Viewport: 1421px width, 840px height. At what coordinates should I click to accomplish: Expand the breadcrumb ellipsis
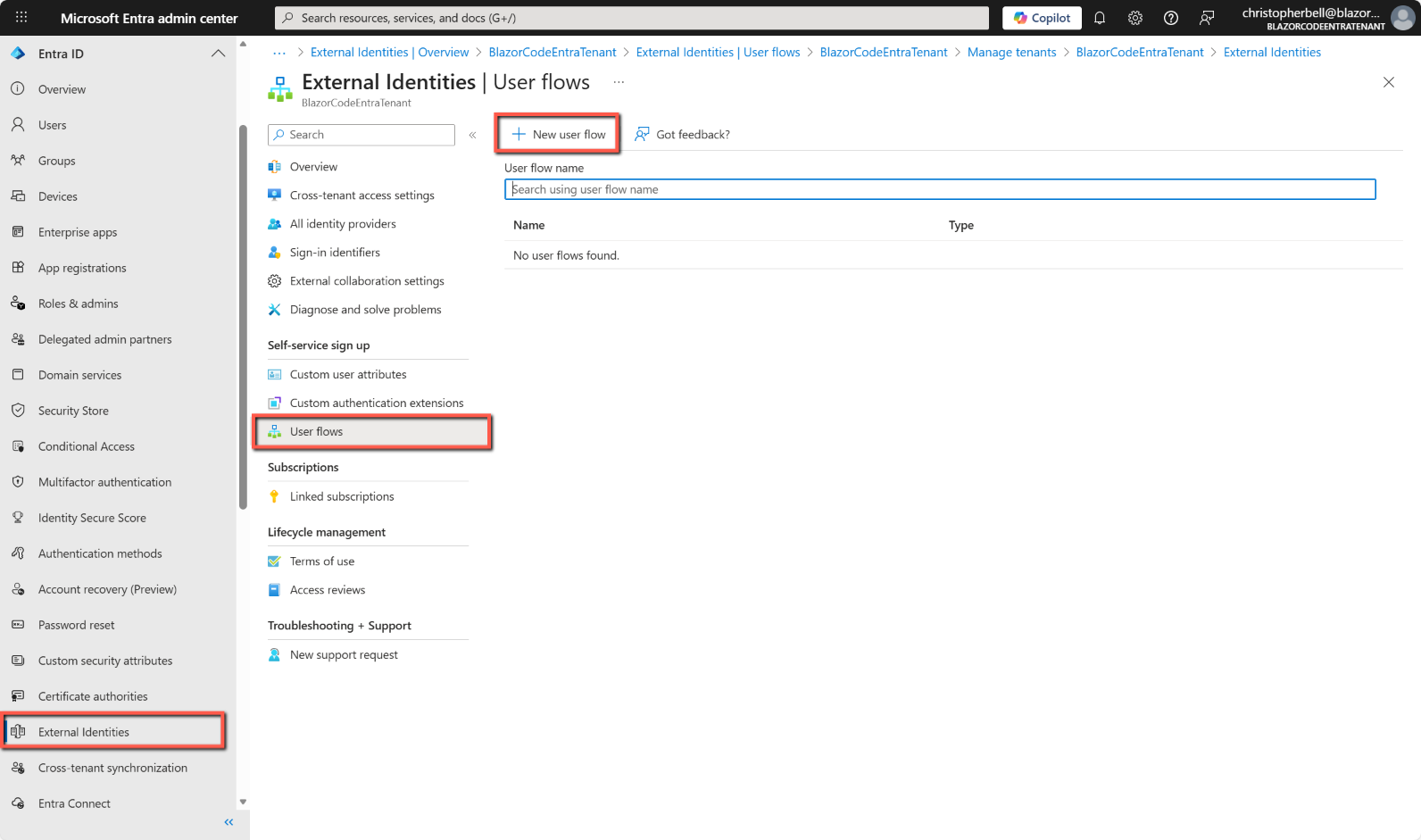tap(279, 53)
